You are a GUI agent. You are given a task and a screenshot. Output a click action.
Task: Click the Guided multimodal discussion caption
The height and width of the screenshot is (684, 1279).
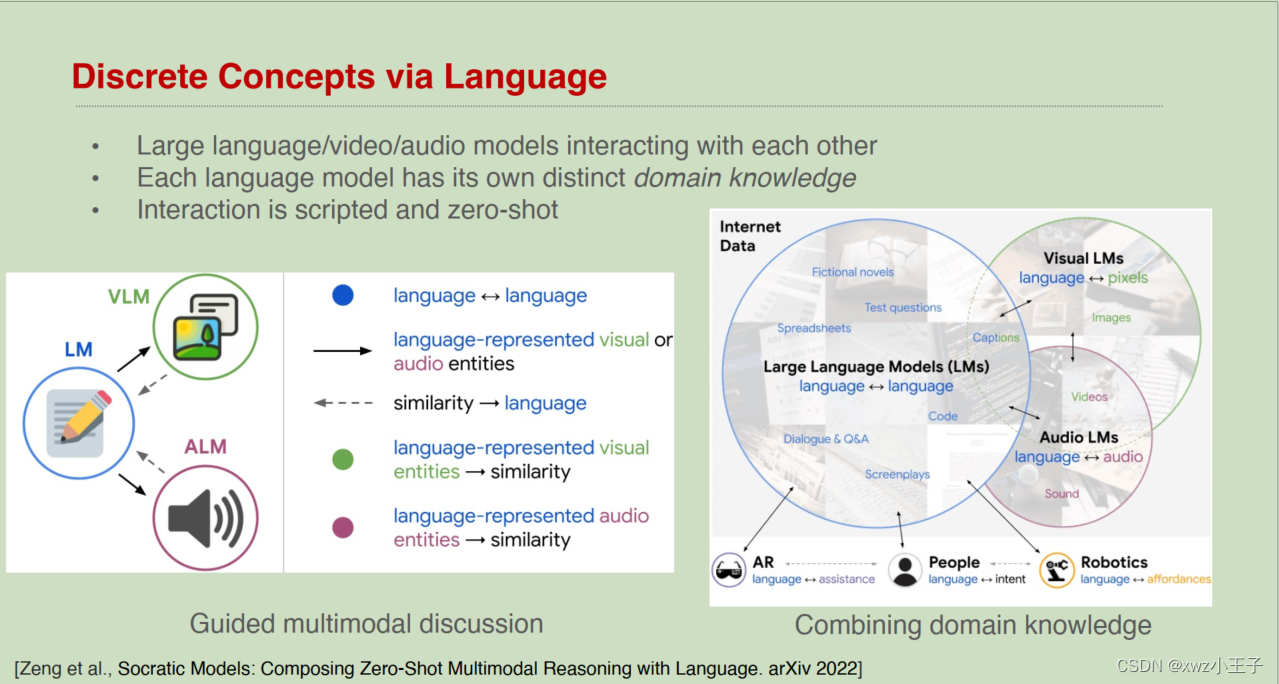366,623
